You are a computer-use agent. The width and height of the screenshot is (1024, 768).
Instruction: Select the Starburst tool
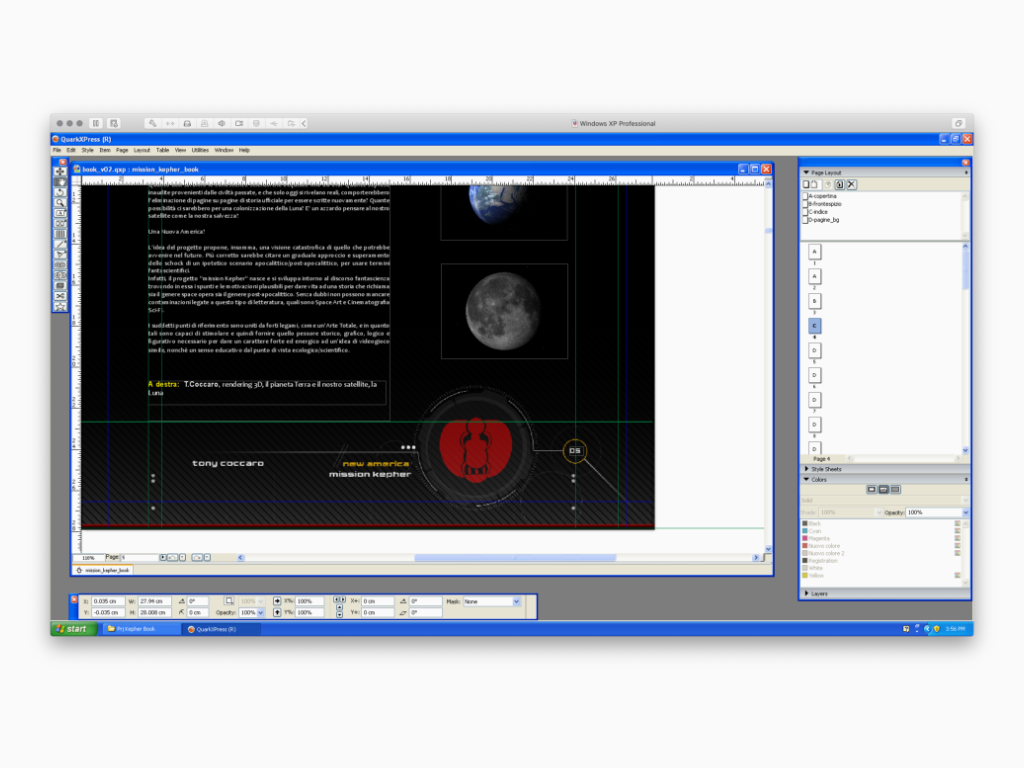tap(60, 307)
